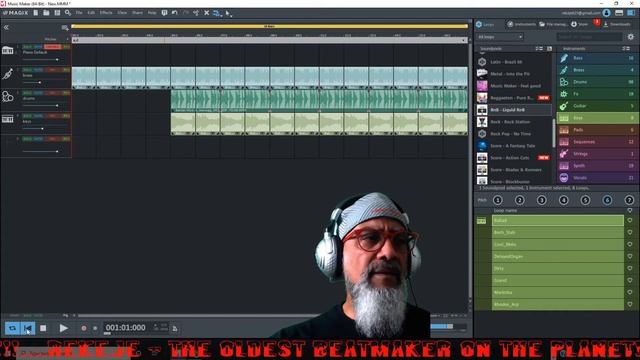640x360 pixels.
Task: Select pitch number 6
Action: [x=607, y=200]
